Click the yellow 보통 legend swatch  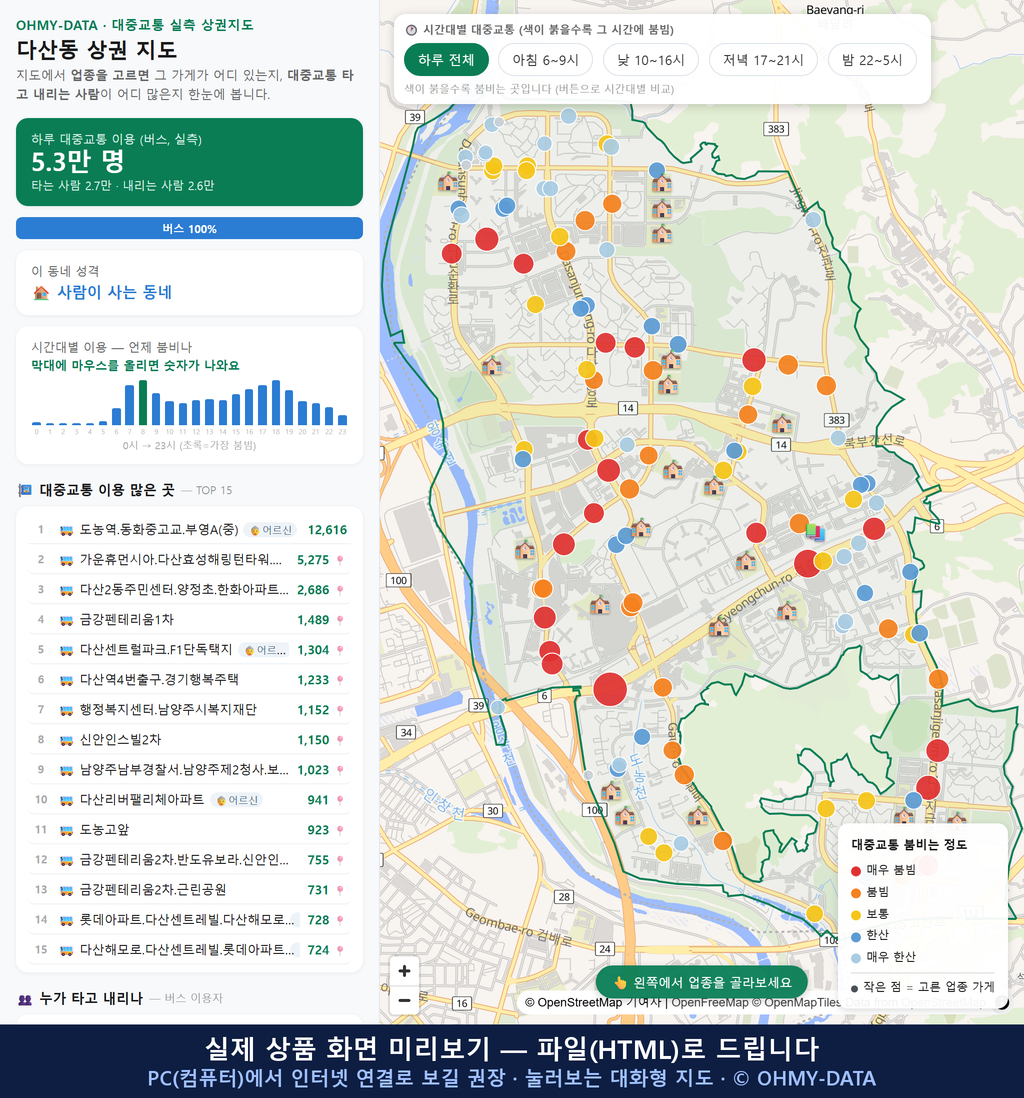(855, 915)
